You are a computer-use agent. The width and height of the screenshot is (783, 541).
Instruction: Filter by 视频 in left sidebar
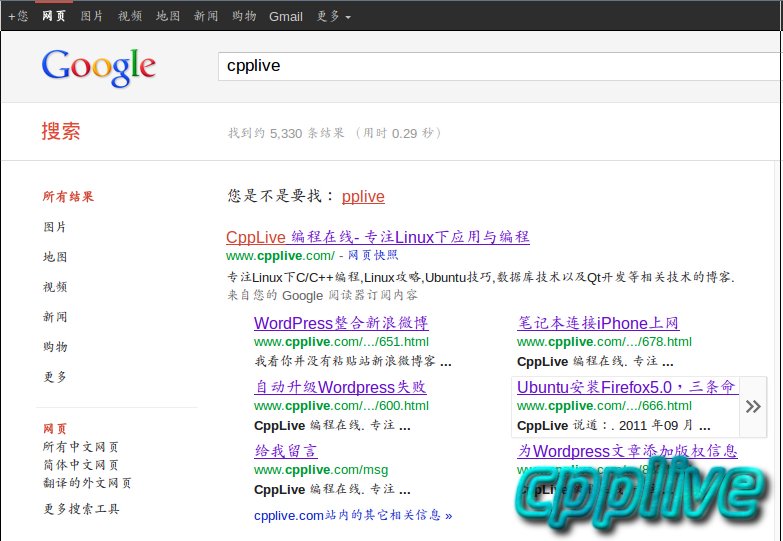point(55,287)
